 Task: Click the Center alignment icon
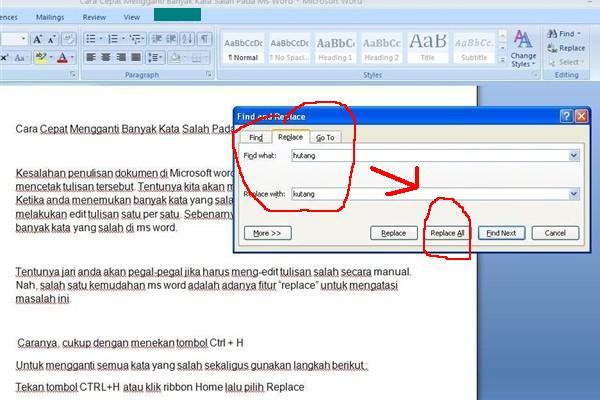click(106, 57)
